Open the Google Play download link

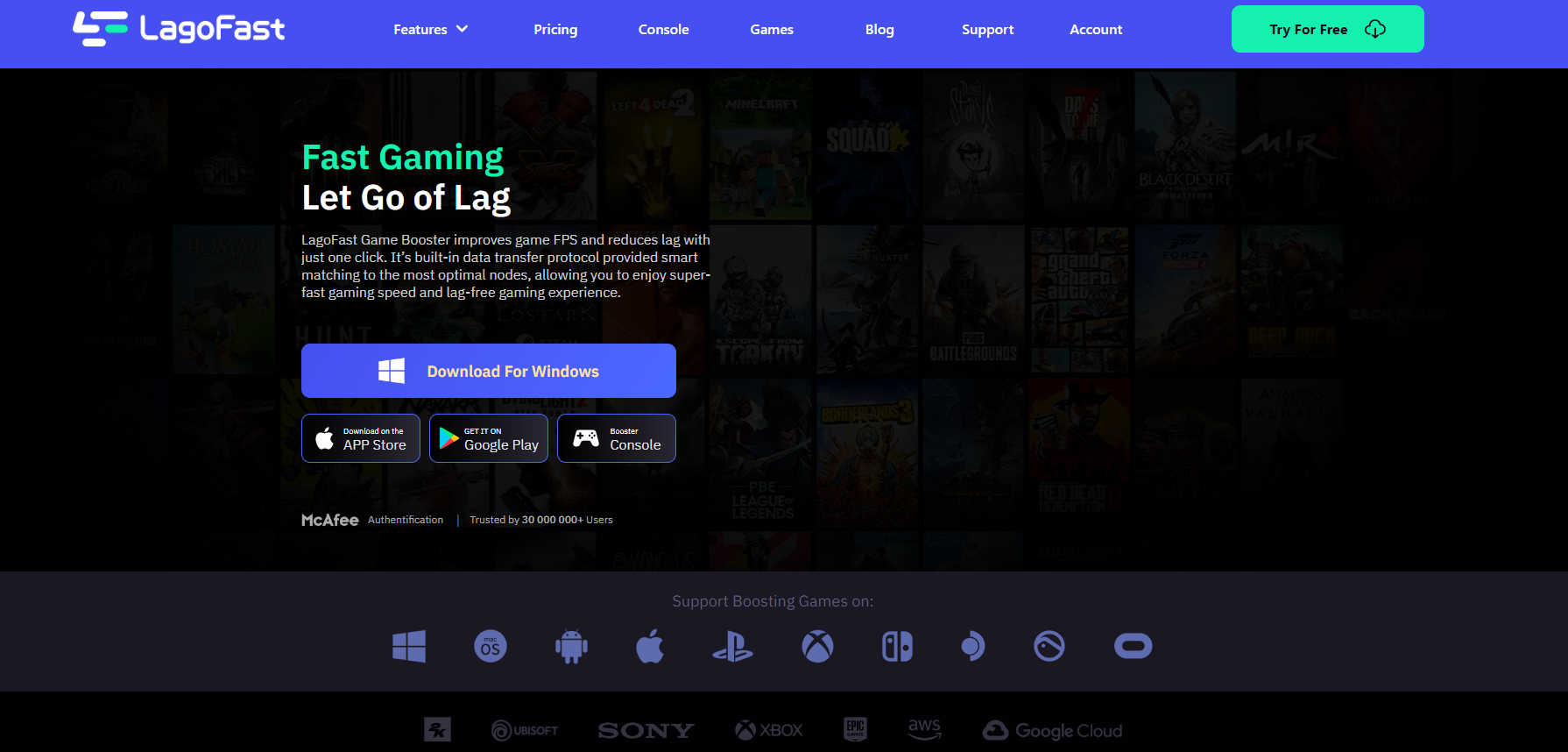coord(489,438)
